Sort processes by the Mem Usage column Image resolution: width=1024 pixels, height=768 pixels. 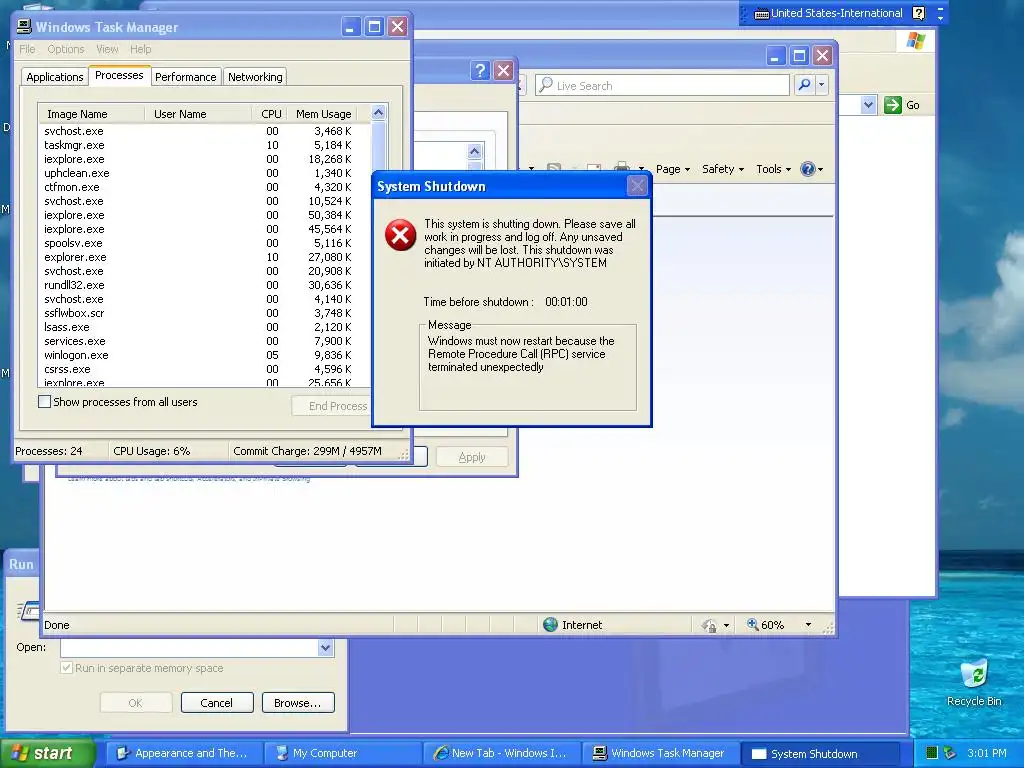(323, 114)
